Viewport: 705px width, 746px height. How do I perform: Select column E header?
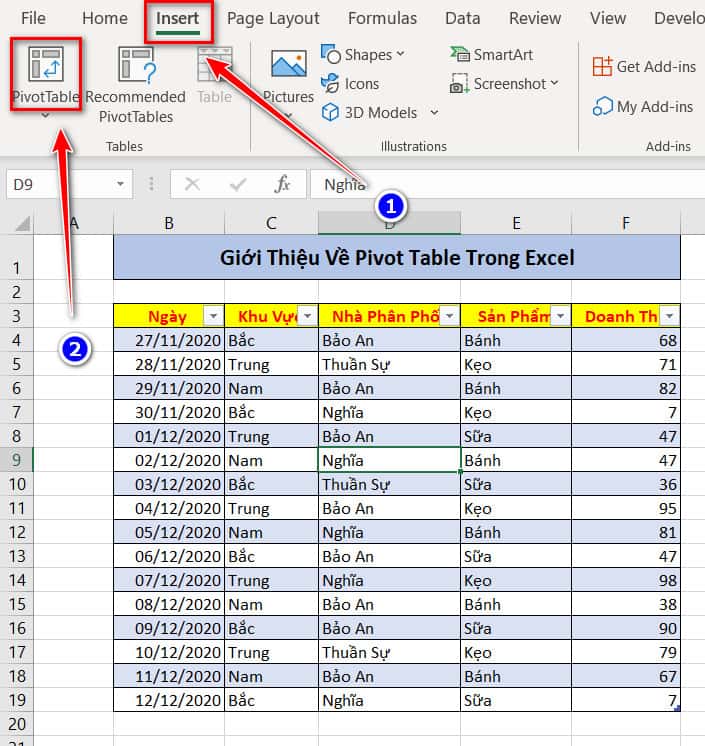coord(516,224)
